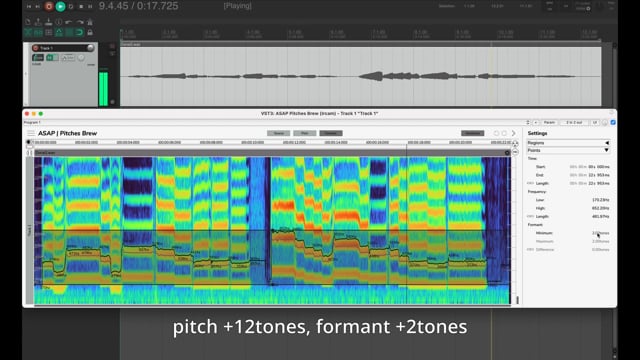Click the Start time value field
Image resolution: width=640 pixels, height=360 pixels.
[x=589, y=167]
